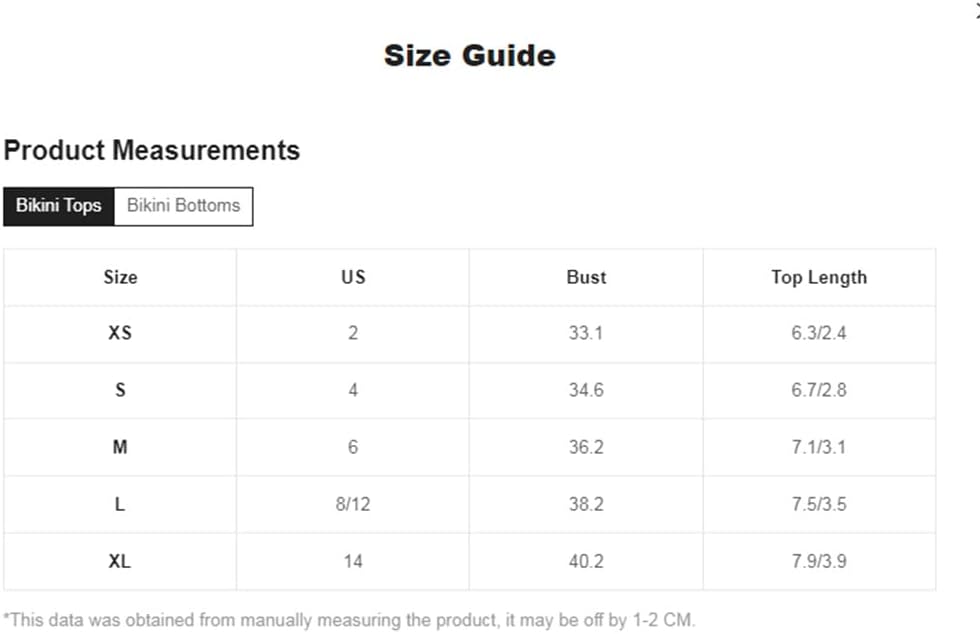Select the XL size row label

[120, 561]
